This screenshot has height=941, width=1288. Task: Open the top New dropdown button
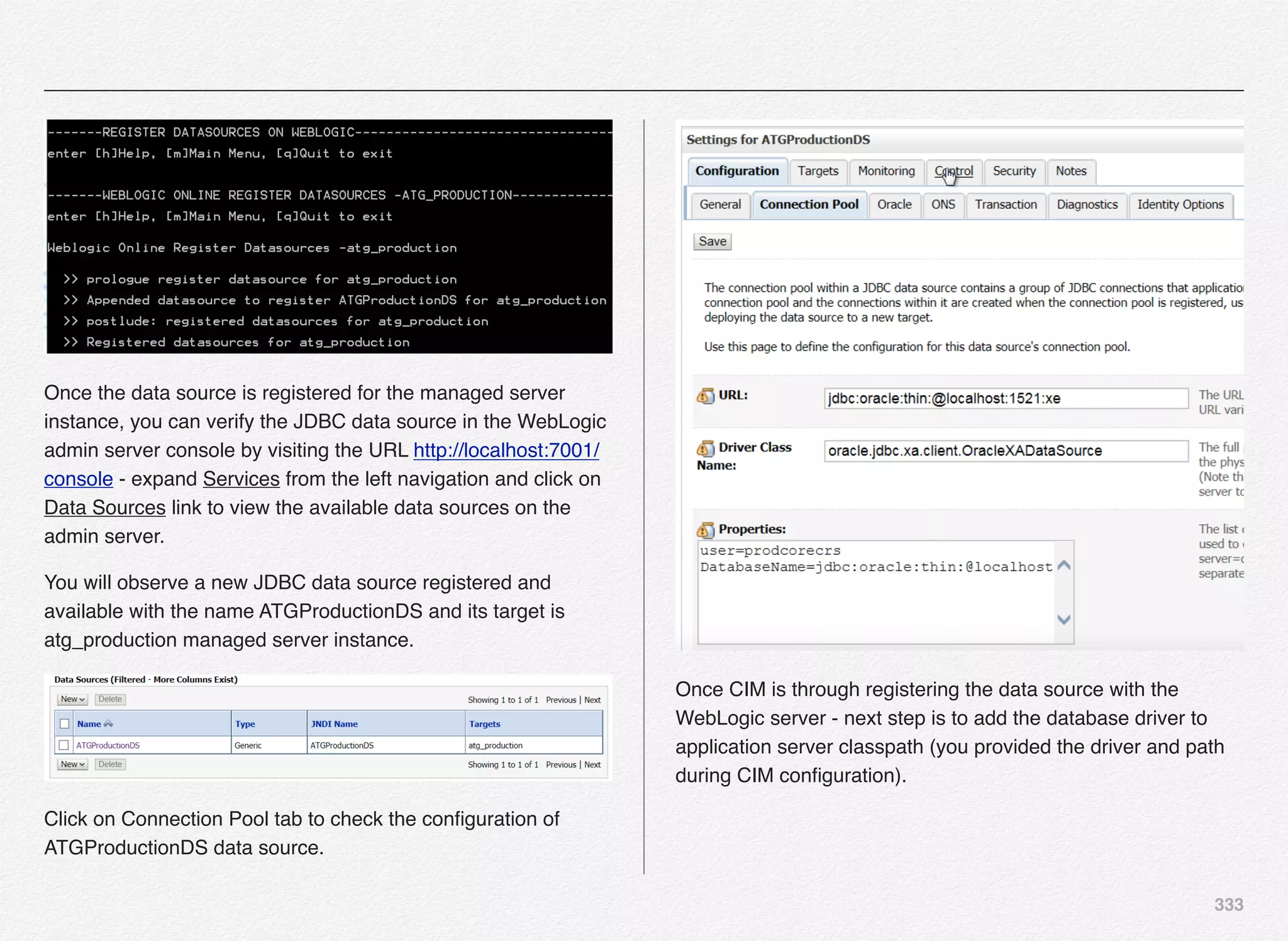coord(72,699)
